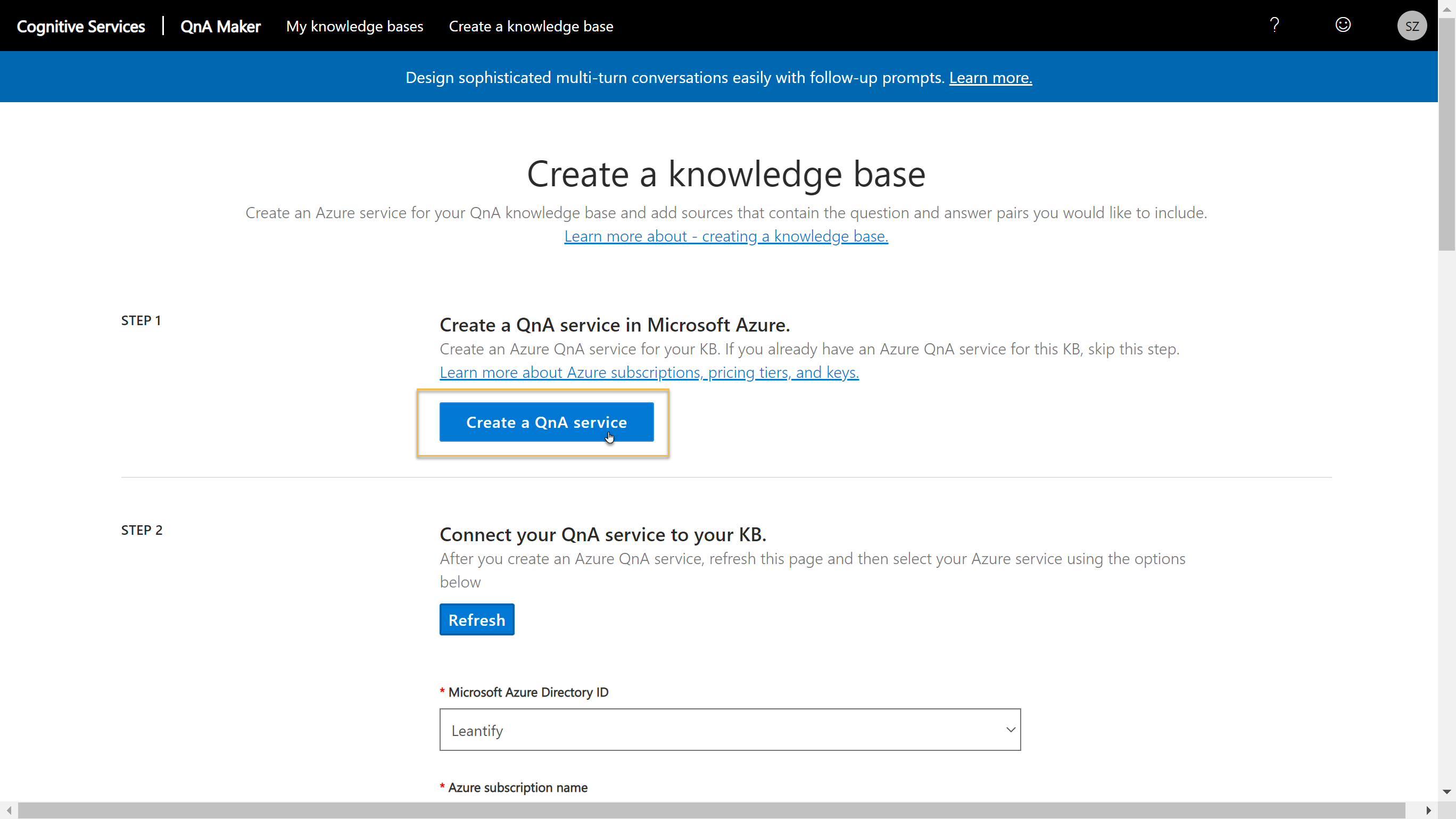1456x819 pixels.
Task: Click the horizontal scrollbar left arrow
Action: (x=9, y=810)
